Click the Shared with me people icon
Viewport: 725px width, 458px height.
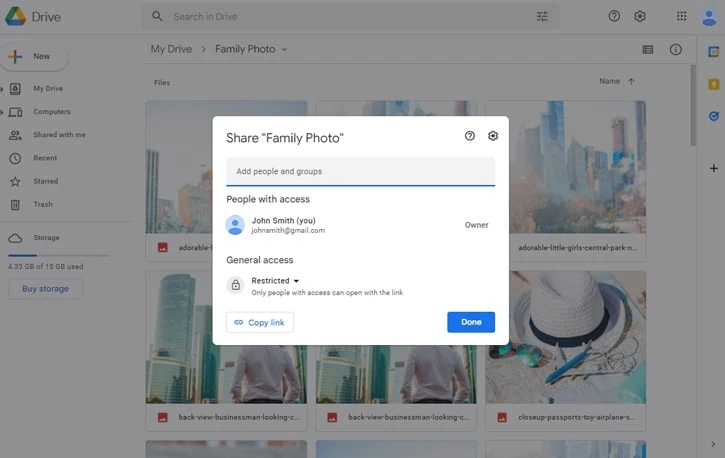pyautogui.click(x=15, y=135)
